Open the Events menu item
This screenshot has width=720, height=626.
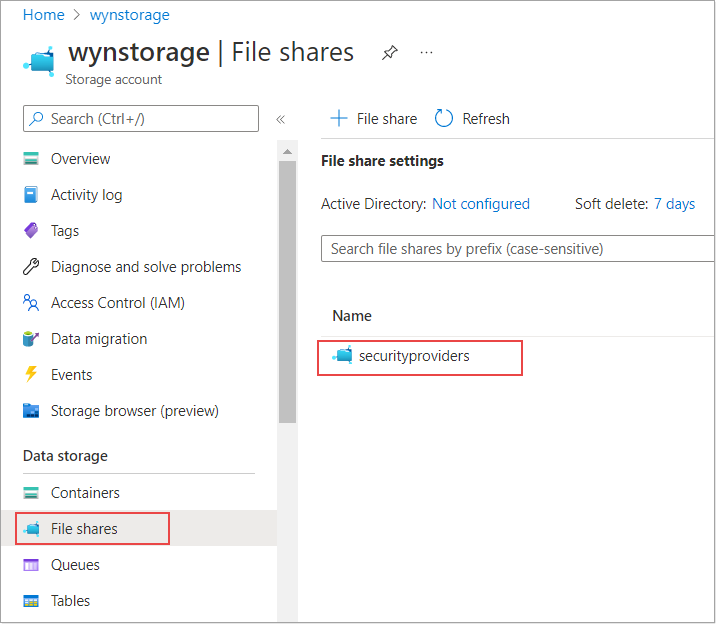point(71,375)
